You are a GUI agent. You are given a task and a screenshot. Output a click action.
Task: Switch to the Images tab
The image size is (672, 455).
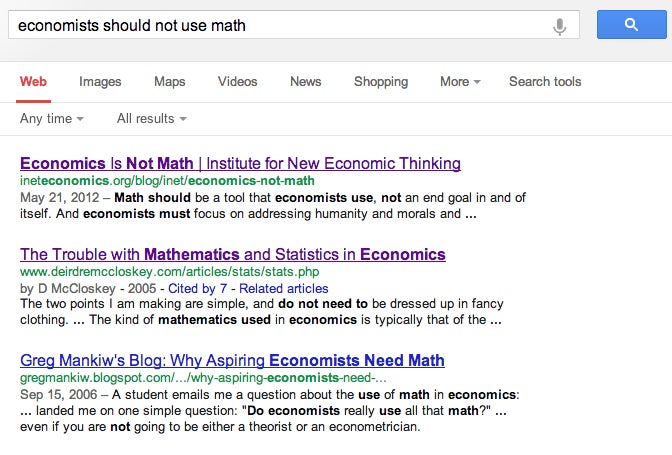[x=100, y=81]
